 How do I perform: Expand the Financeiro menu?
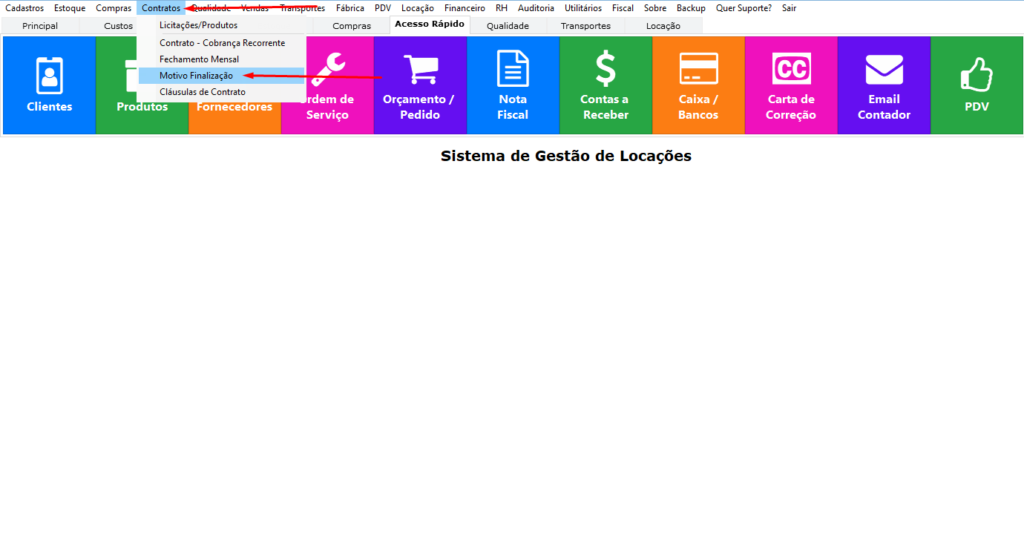click(x=464, y=8)
